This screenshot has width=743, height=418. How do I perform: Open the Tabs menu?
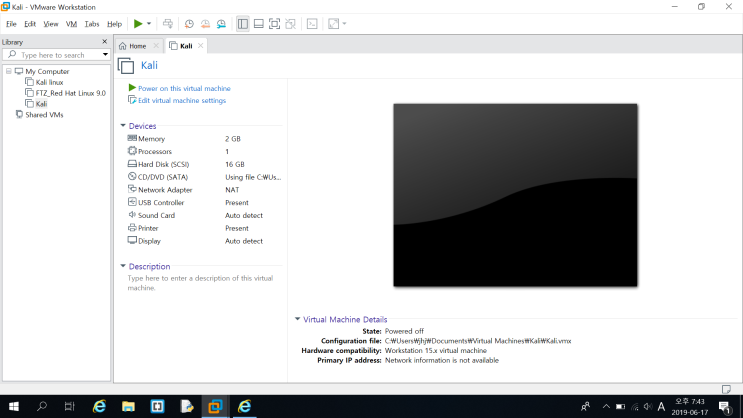(92, 24)
